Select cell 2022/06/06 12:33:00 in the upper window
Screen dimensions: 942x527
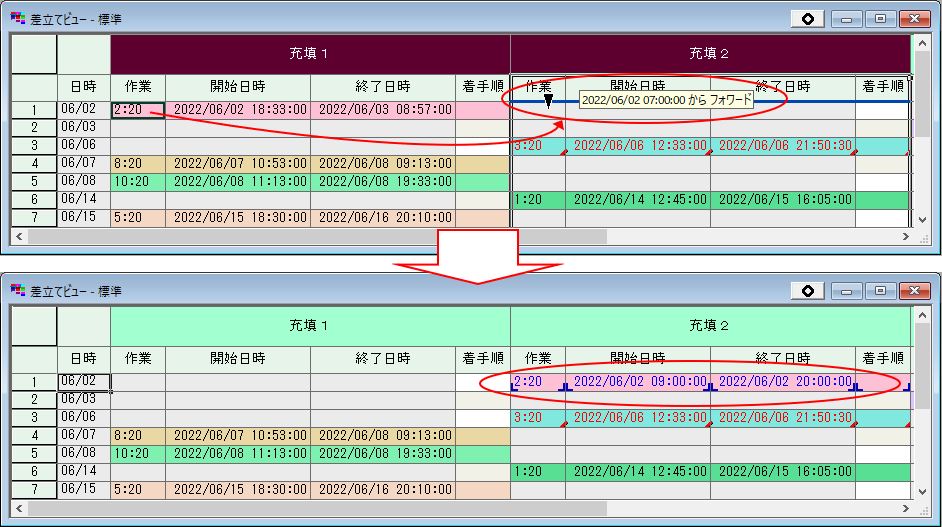(x=638, y=145)
